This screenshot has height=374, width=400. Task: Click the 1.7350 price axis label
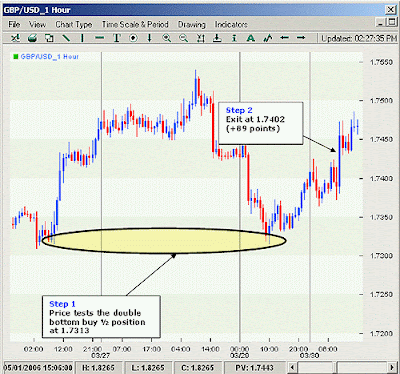pos(381,217)
